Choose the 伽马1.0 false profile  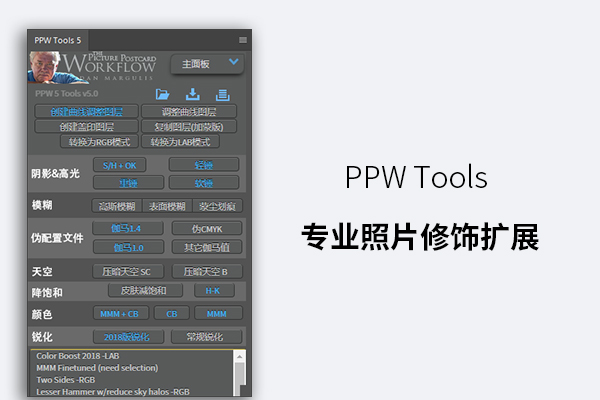pyautogui.click(x=128, y=247)
